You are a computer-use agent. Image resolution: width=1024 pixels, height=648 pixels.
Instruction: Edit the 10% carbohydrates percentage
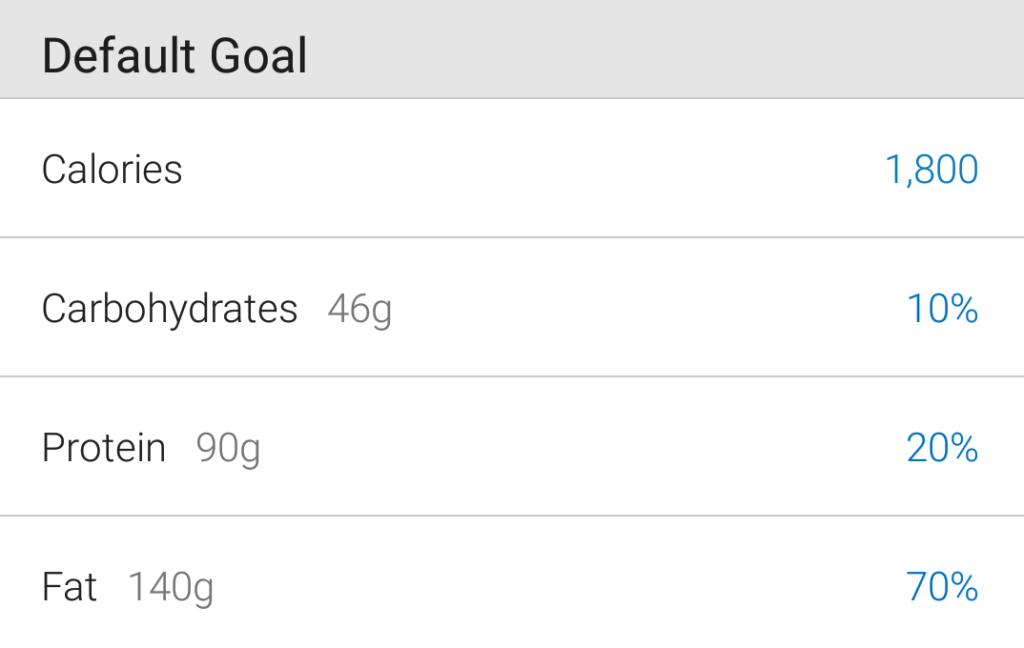[x=942, y=308]
